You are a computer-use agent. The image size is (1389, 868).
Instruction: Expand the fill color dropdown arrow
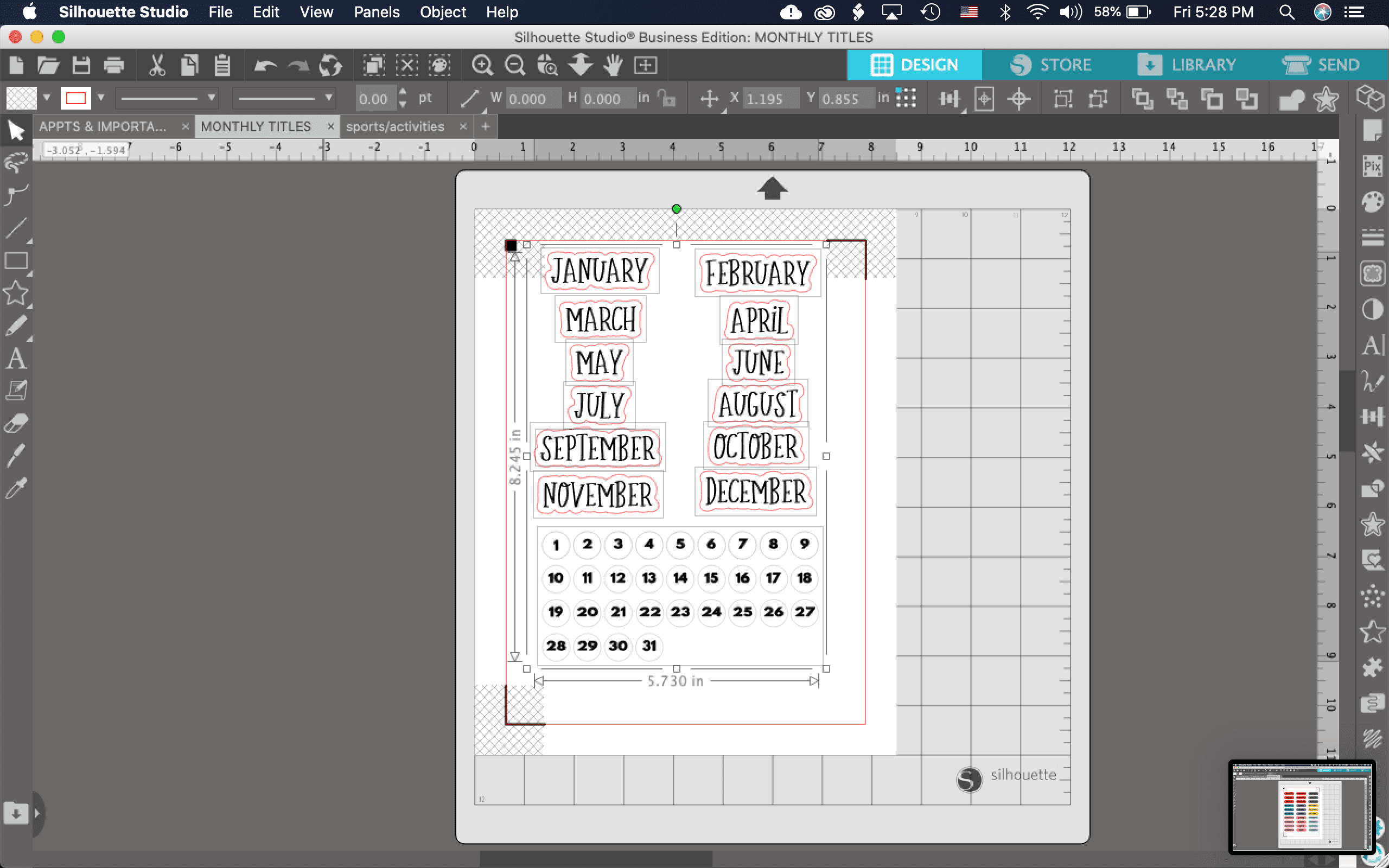click(47, 98)
